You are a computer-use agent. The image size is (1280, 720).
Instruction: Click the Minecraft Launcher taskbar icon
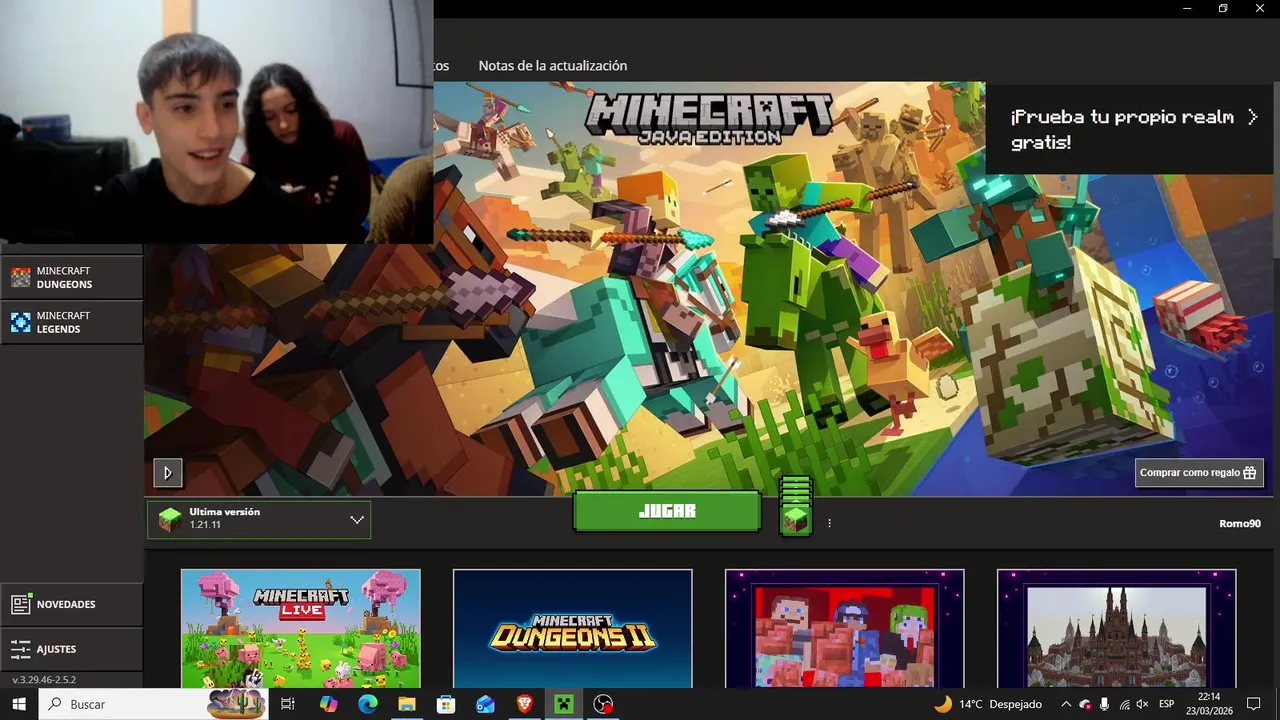click(564, 704)
